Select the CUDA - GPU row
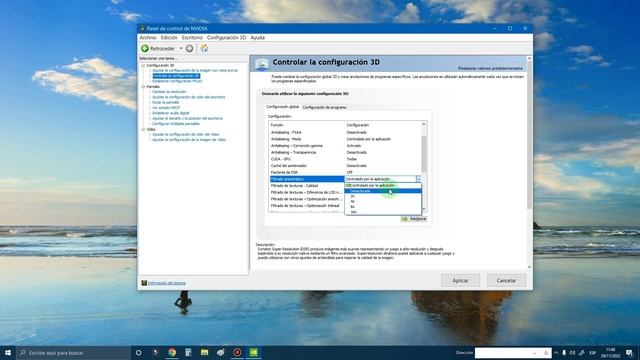This screenshot has width=640, height=360. [x=345, y=159]
